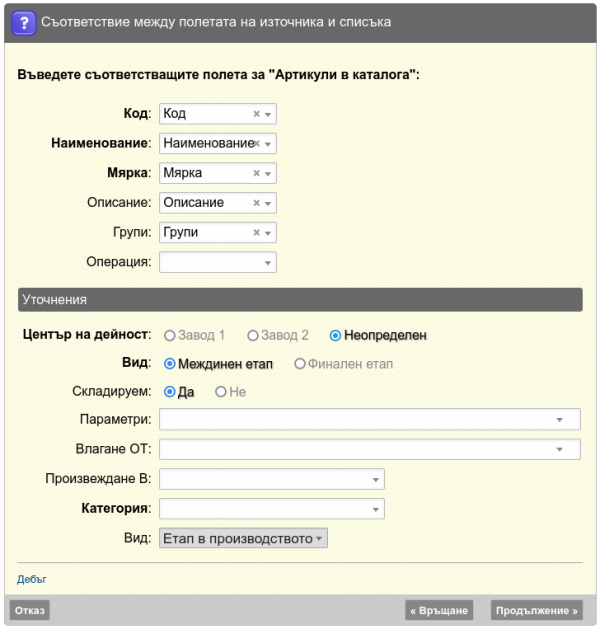Open the Наименование dropdown arrow
The image size is (600, 629).
268,144
